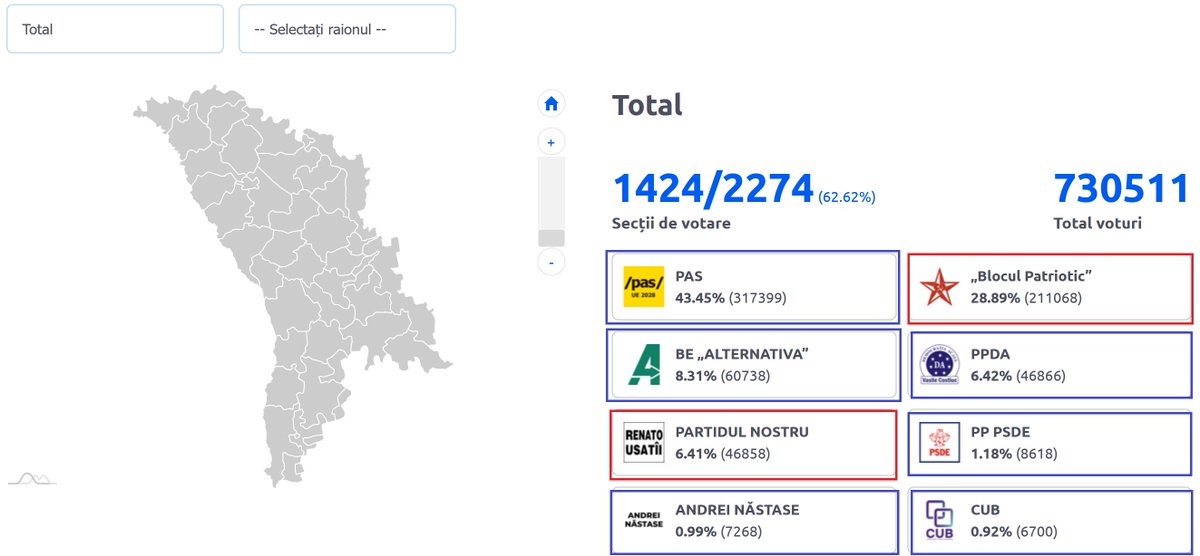Click the Secții de votare label
The image size is (1200, 556).
pyautogui.click(x=671, y=223)
